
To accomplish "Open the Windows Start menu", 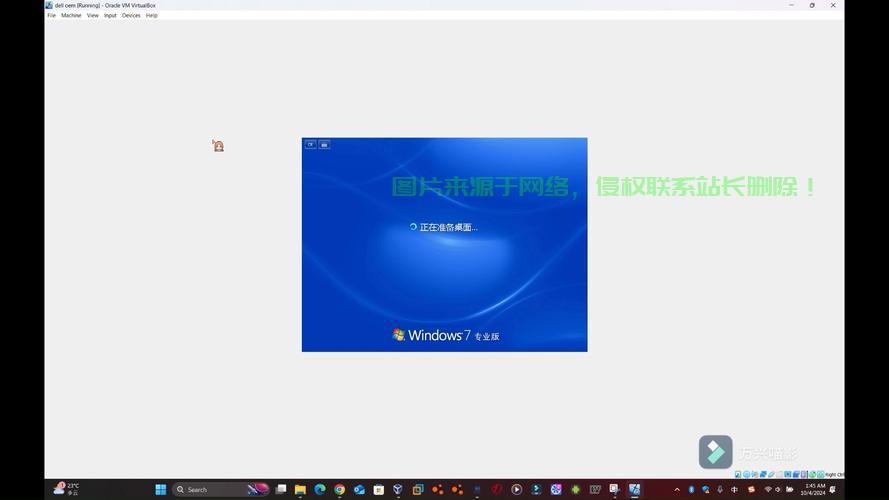I will click(160, 489).
